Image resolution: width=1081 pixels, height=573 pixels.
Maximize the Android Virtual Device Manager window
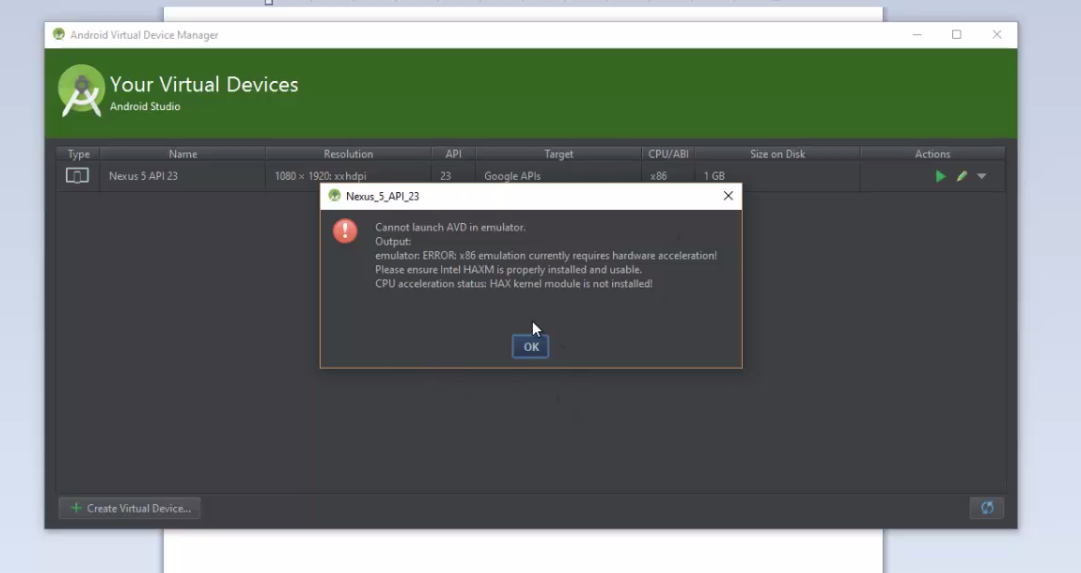click(956, 34)
